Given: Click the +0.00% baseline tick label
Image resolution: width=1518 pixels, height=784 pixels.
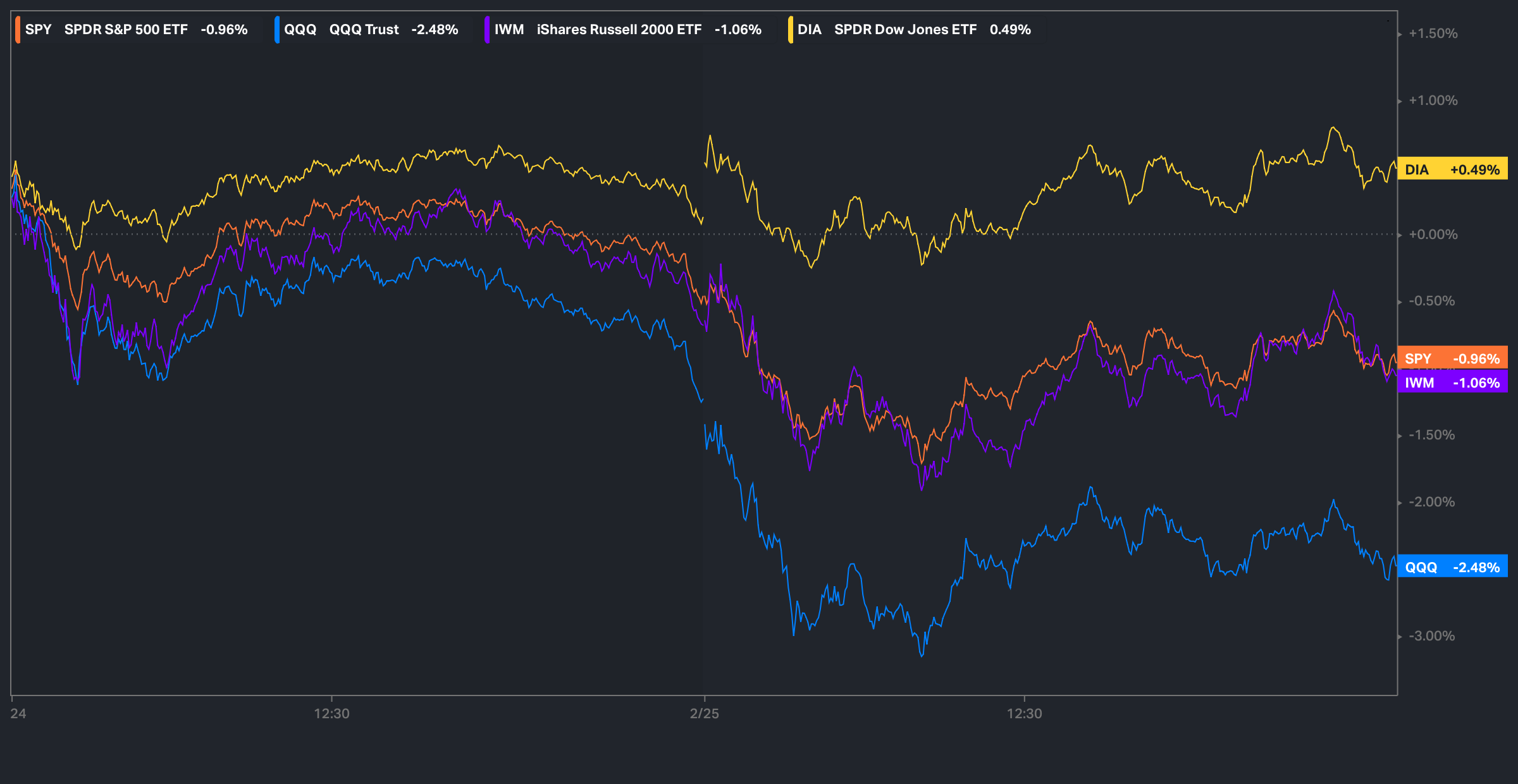Looking at the screenshot, I should [1433, 235].
